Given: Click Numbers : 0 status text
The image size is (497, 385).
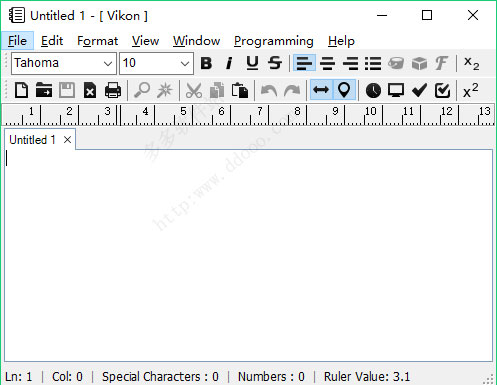Looking at the screenshot, I should (x=271, y=377).
